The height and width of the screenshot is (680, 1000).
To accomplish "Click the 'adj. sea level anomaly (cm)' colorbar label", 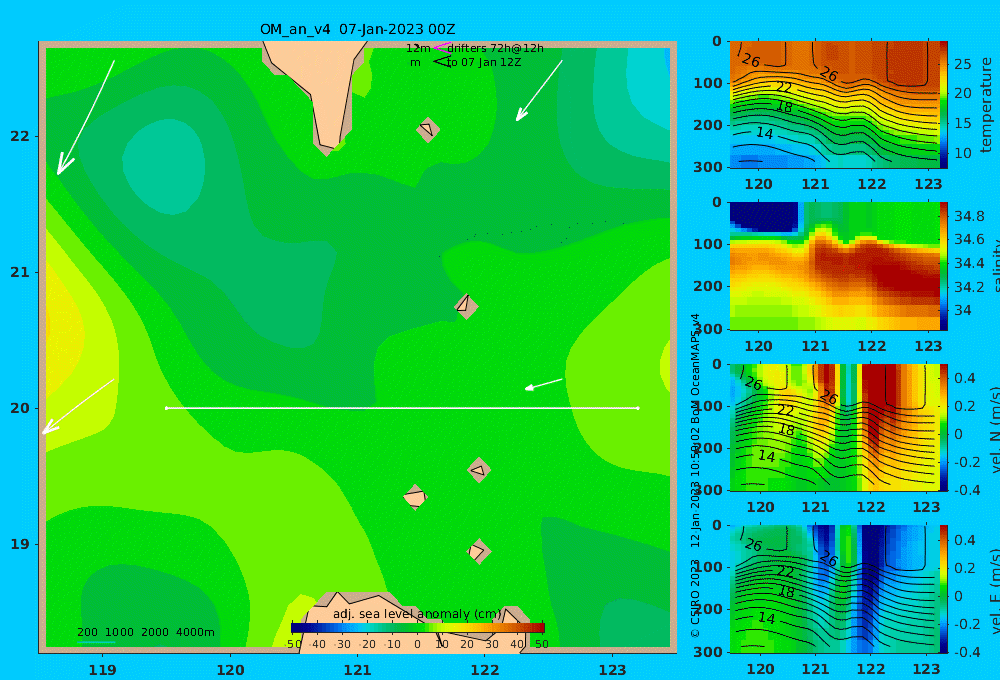I will click(417, 614).
